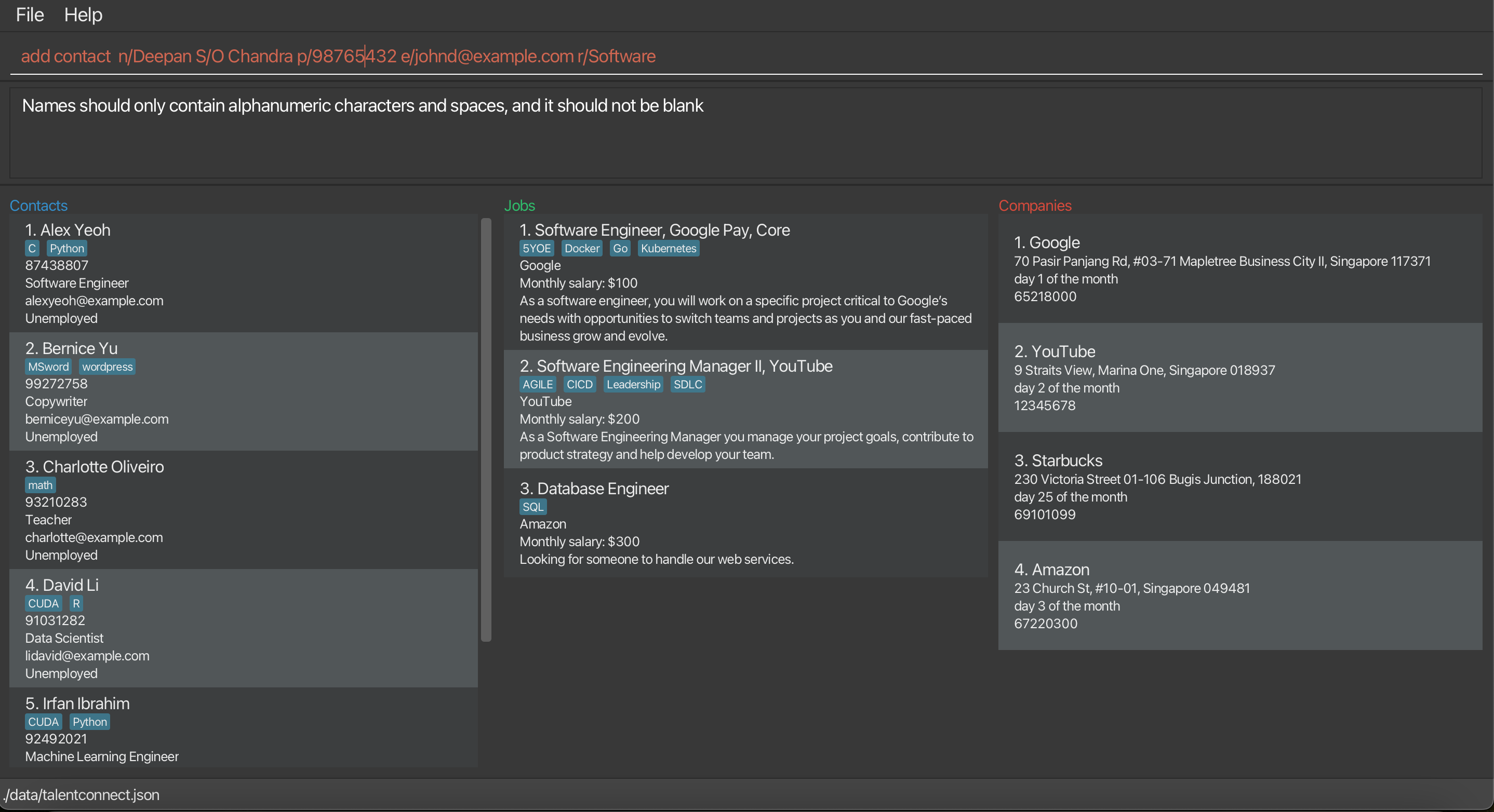Click the Python tag under Alex Yeoh
The width and height of the screenshot is (1494, 812).
(66, 249)
